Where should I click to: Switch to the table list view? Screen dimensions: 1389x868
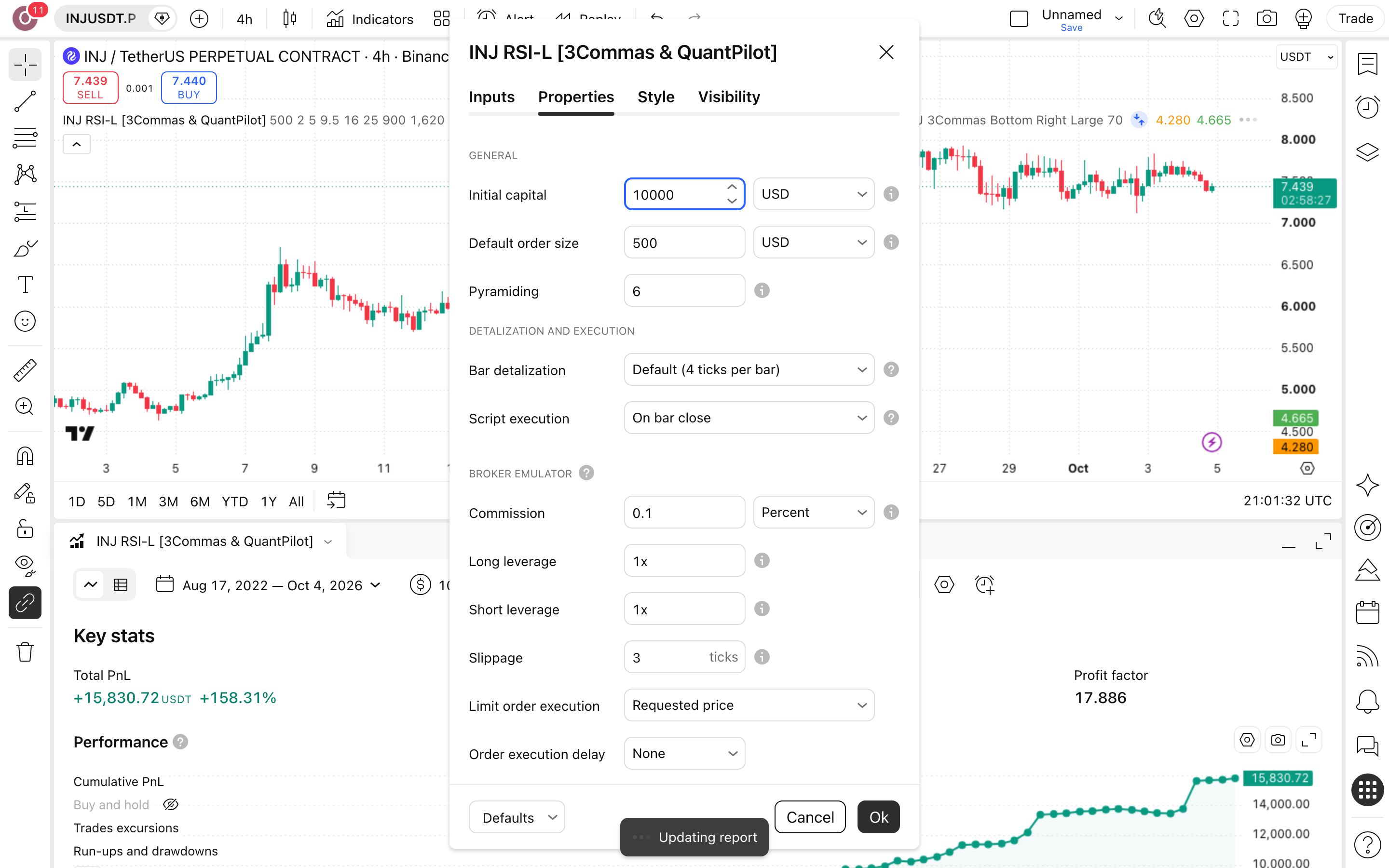(121, 585)
